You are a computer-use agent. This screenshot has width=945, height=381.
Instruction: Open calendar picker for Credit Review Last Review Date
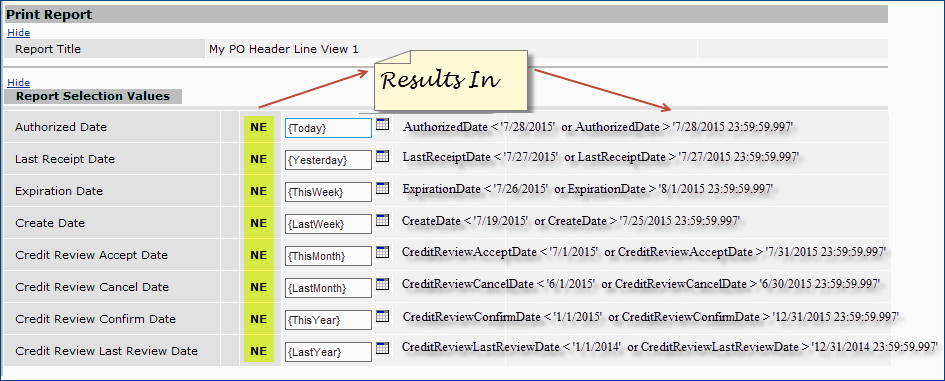382,348
